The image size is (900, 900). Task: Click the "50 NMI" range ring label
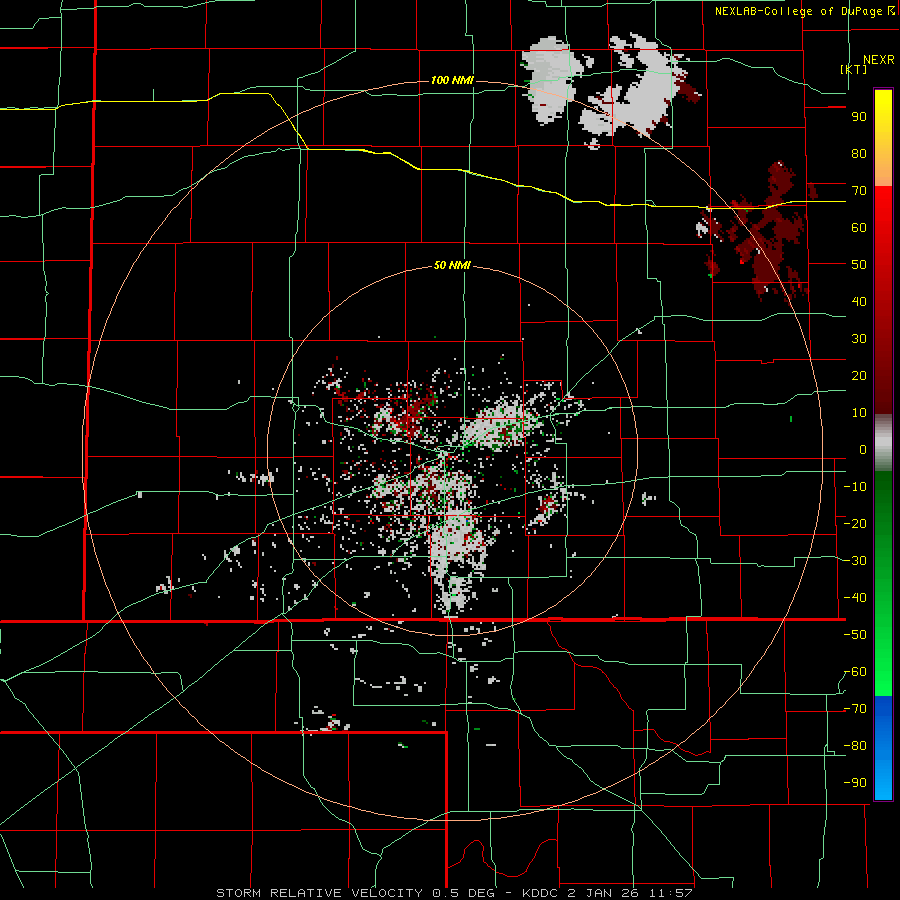click(452, 265)
